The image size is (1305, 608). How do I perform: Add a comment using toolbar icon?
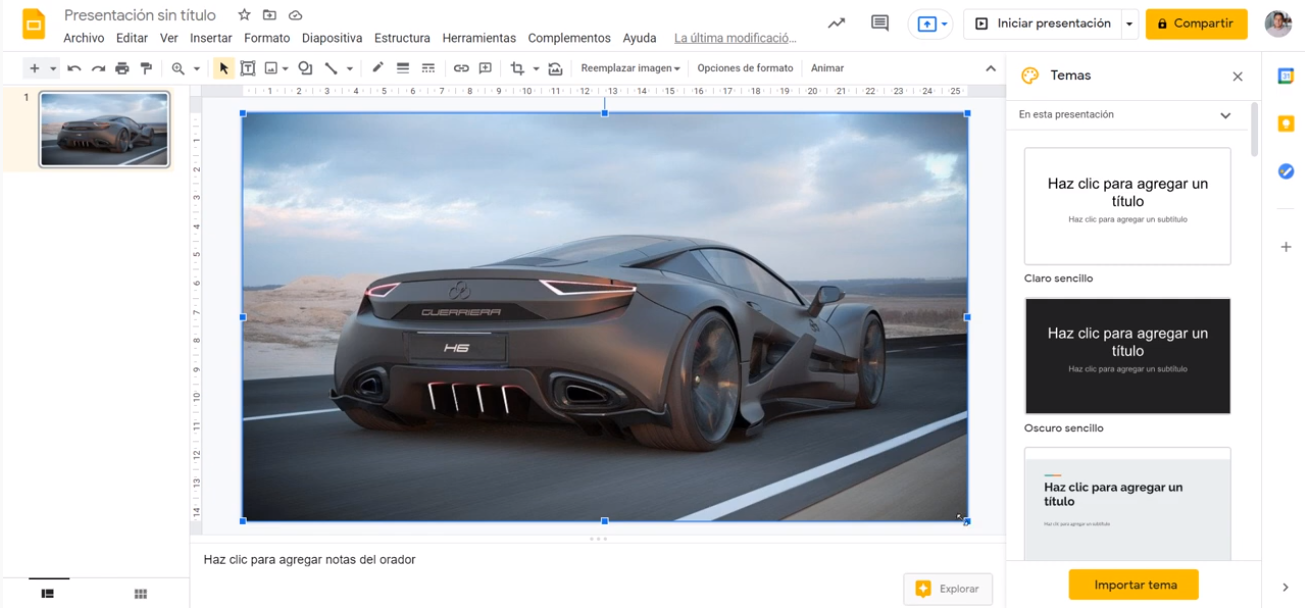click(485, 68)
